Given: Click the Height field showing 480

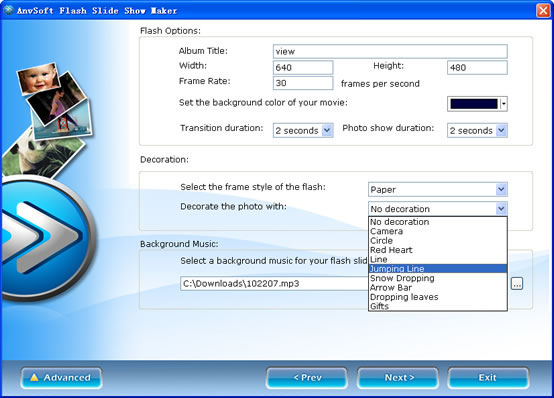Looking at the screenshot, I should 477,67.
